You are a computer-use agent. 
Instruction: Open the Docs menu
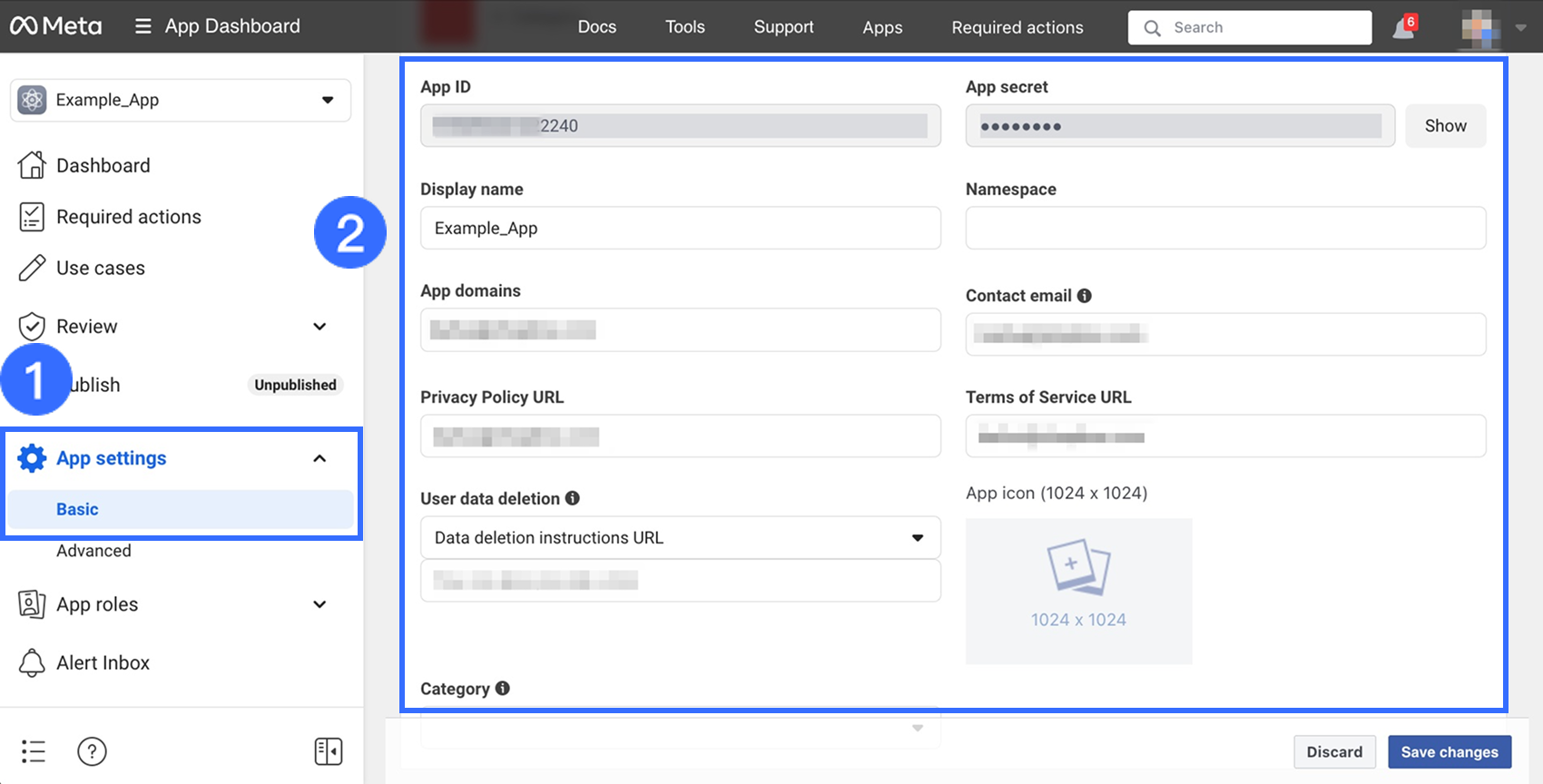tap(597, 27)
